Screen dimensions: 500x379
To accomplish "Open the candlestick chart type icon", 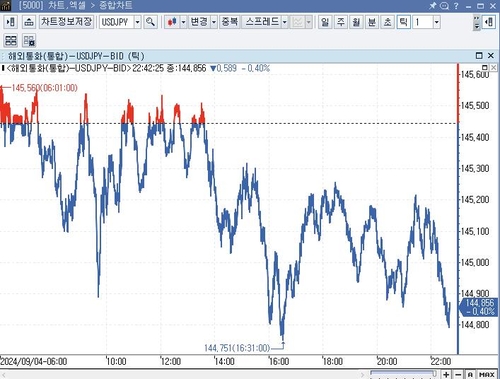I will pyautogui.click(x=172, y=22).
